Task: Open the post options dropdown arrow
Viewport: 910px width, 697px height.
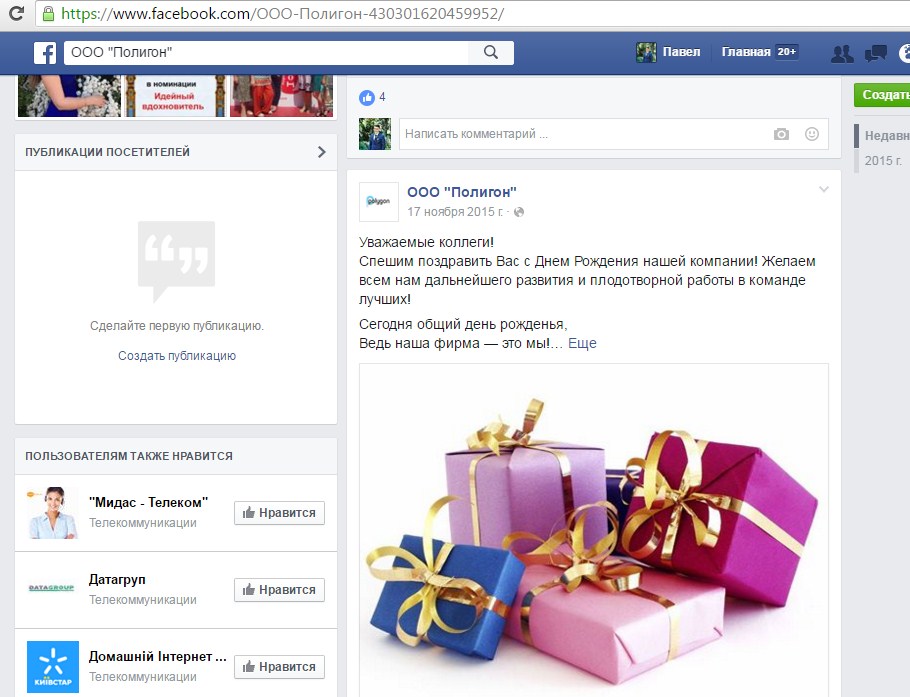Action: [824, 190]
